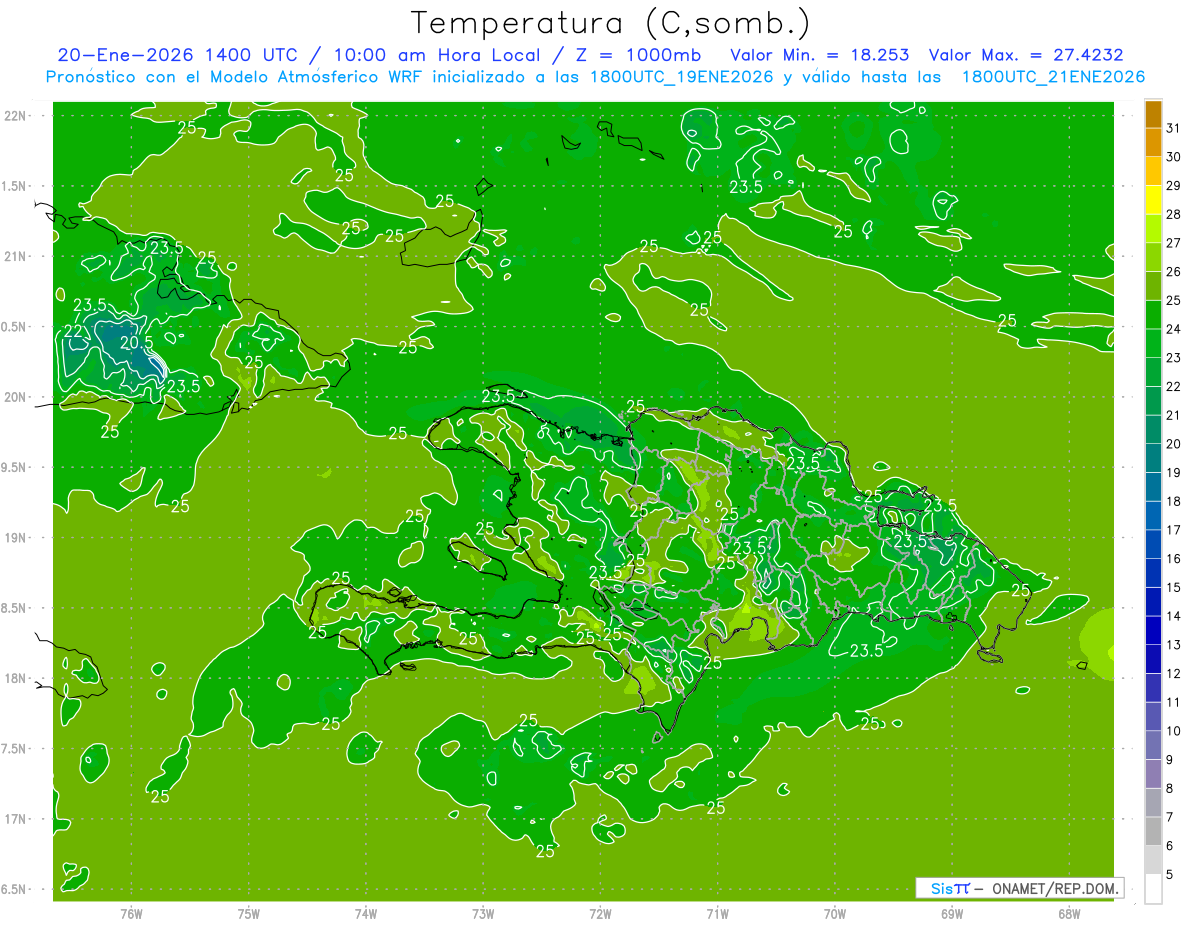
Task: Click the color bar label '9'
Action: [1170, 761]
